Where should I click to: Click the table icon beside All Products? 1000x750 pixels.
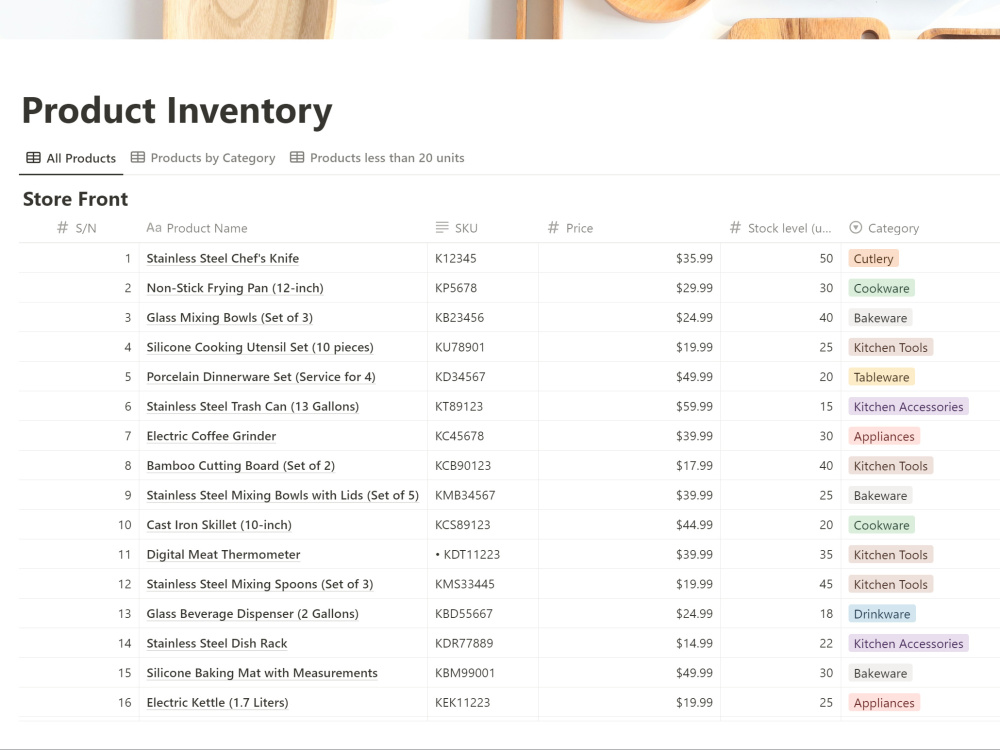(32, 158)
